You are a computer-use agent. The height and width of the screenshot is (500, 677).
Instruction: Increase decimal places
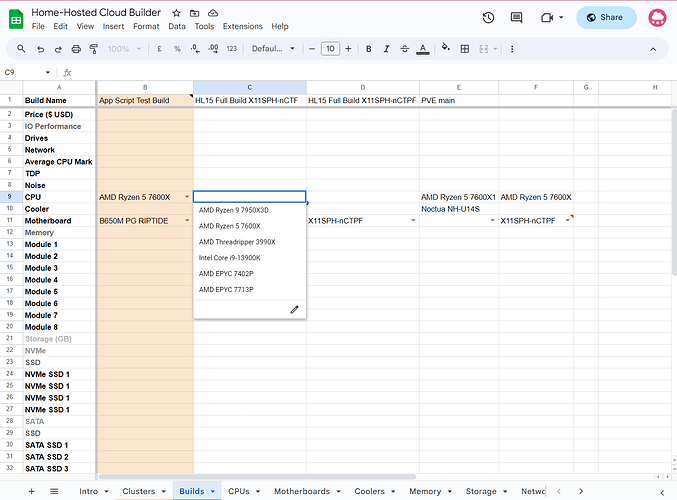click(x=213, y=49)
